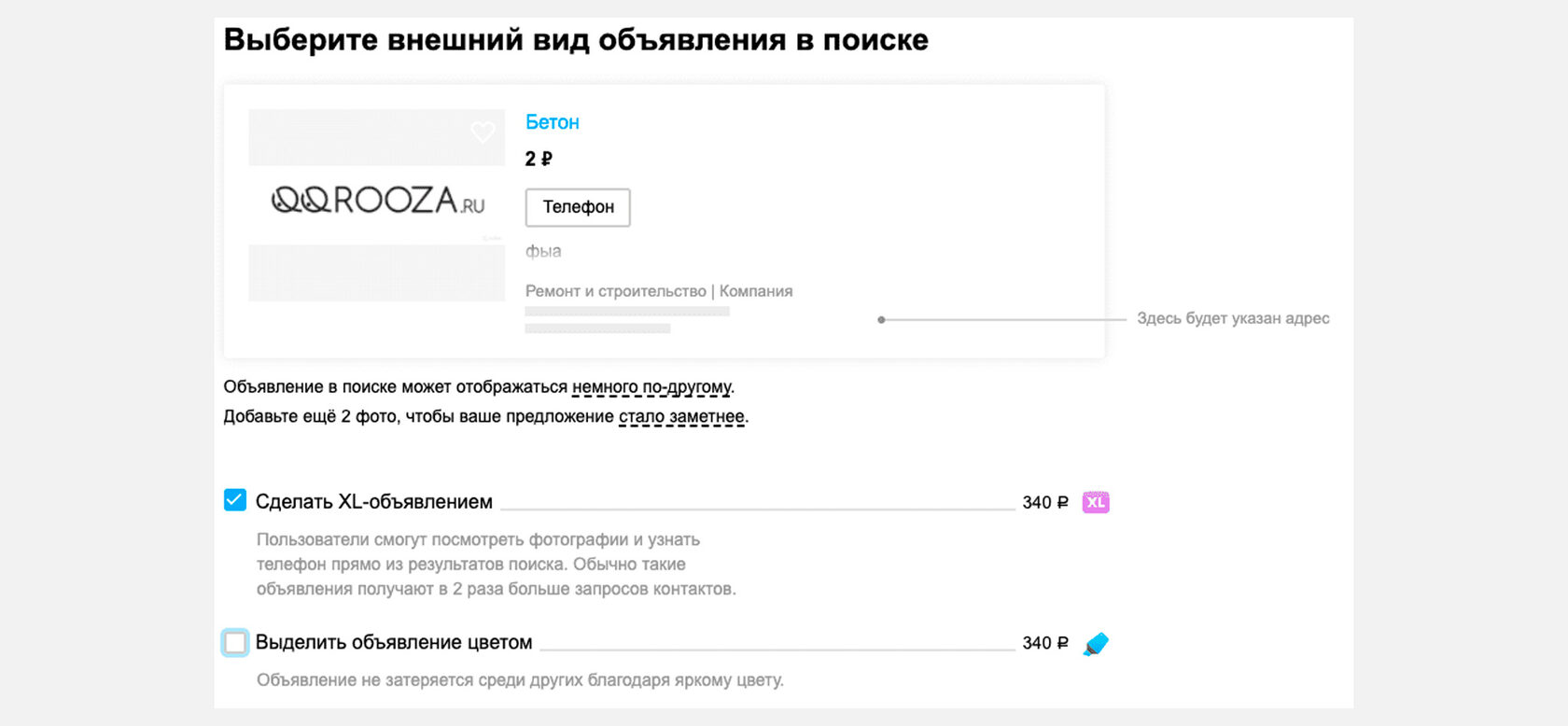Click the heart favorite icon on the photo
This screenshot has width=1568, height=726.
(x=483, y=133)
